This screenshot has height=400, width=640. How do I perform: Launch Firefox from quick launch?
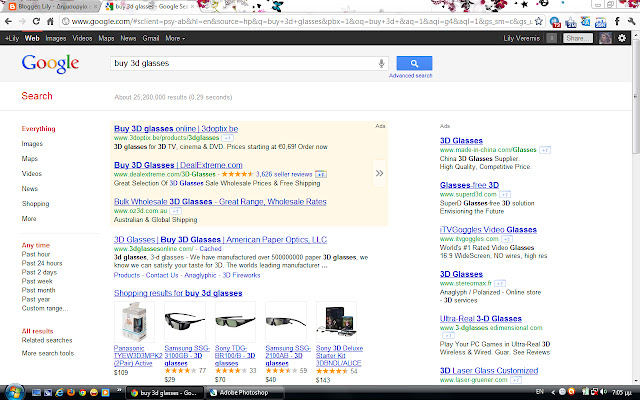coord(71,393)
